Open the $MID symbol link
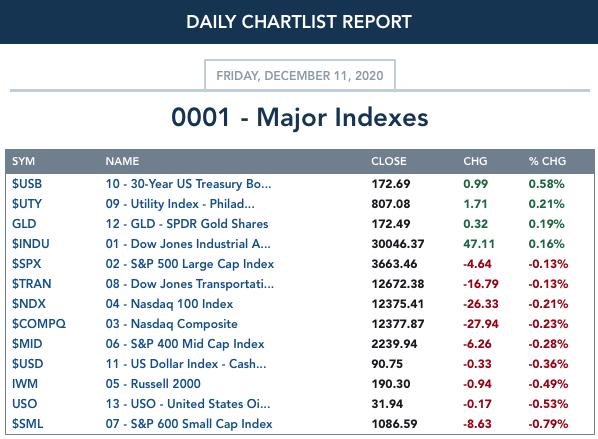Screen dimensions: 598x439 click(27, 344)
